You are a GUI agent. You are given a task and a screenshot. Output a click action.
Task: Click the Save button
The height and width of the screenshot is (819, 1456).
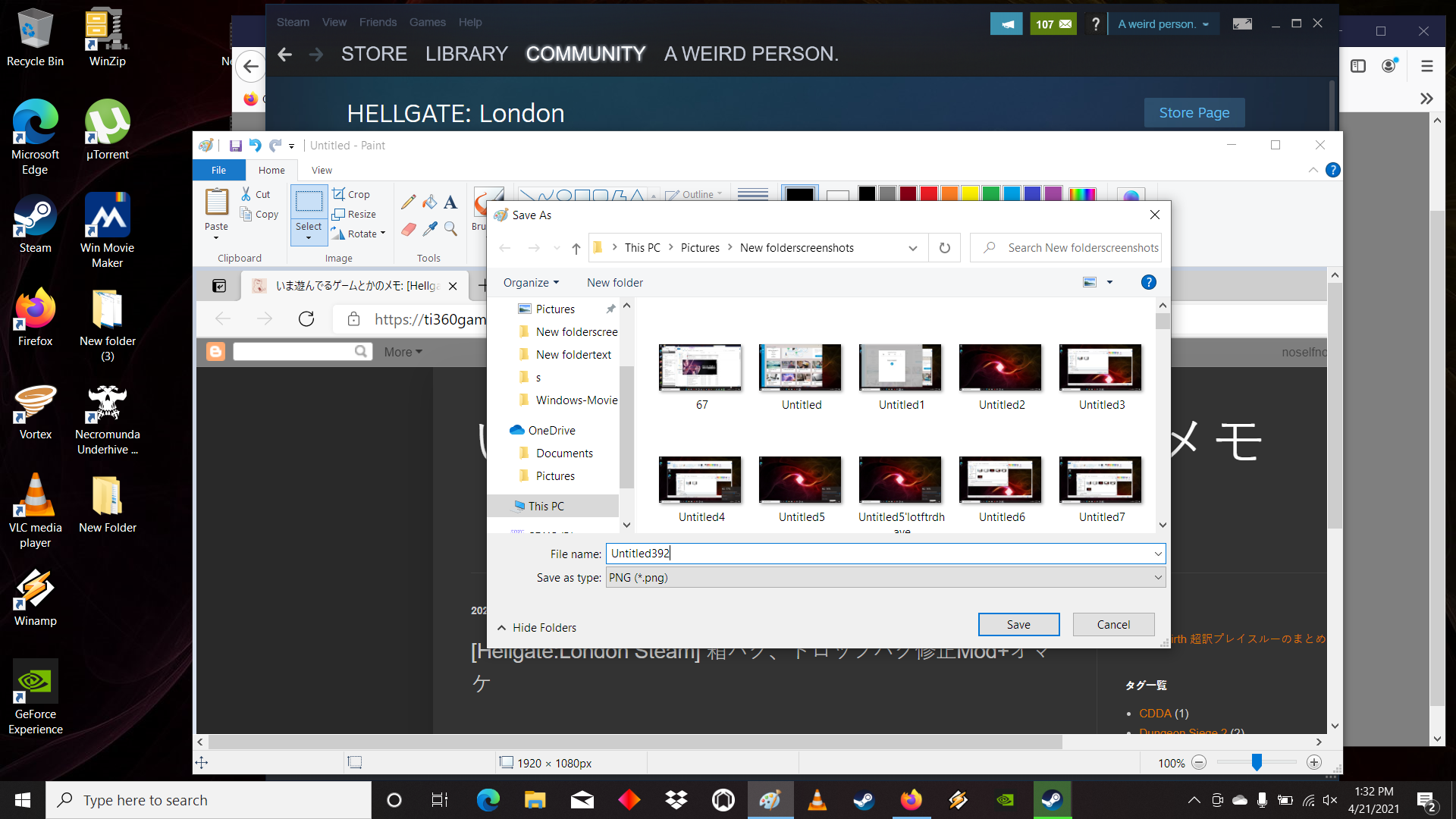coord(1018,624)
